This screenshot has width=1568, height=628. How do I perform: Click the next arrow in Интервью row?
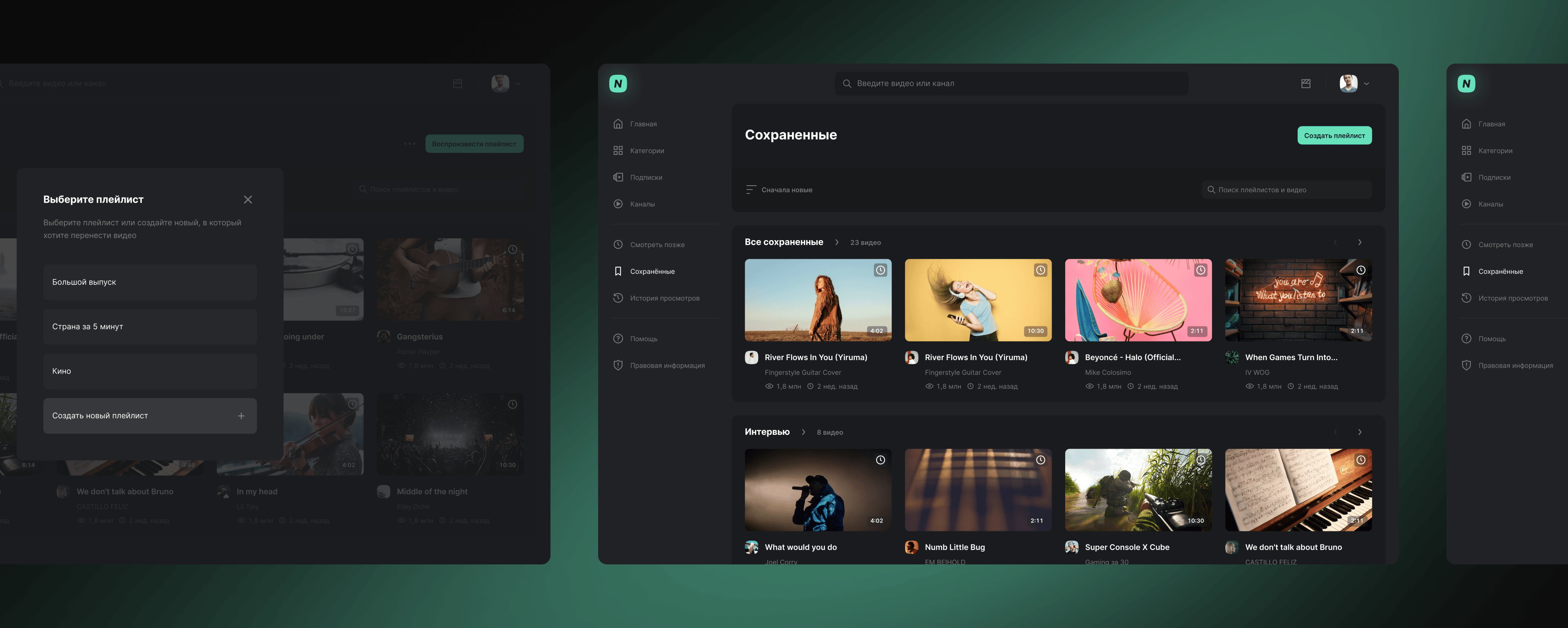pyautogui.click(x=1359, y=432)
